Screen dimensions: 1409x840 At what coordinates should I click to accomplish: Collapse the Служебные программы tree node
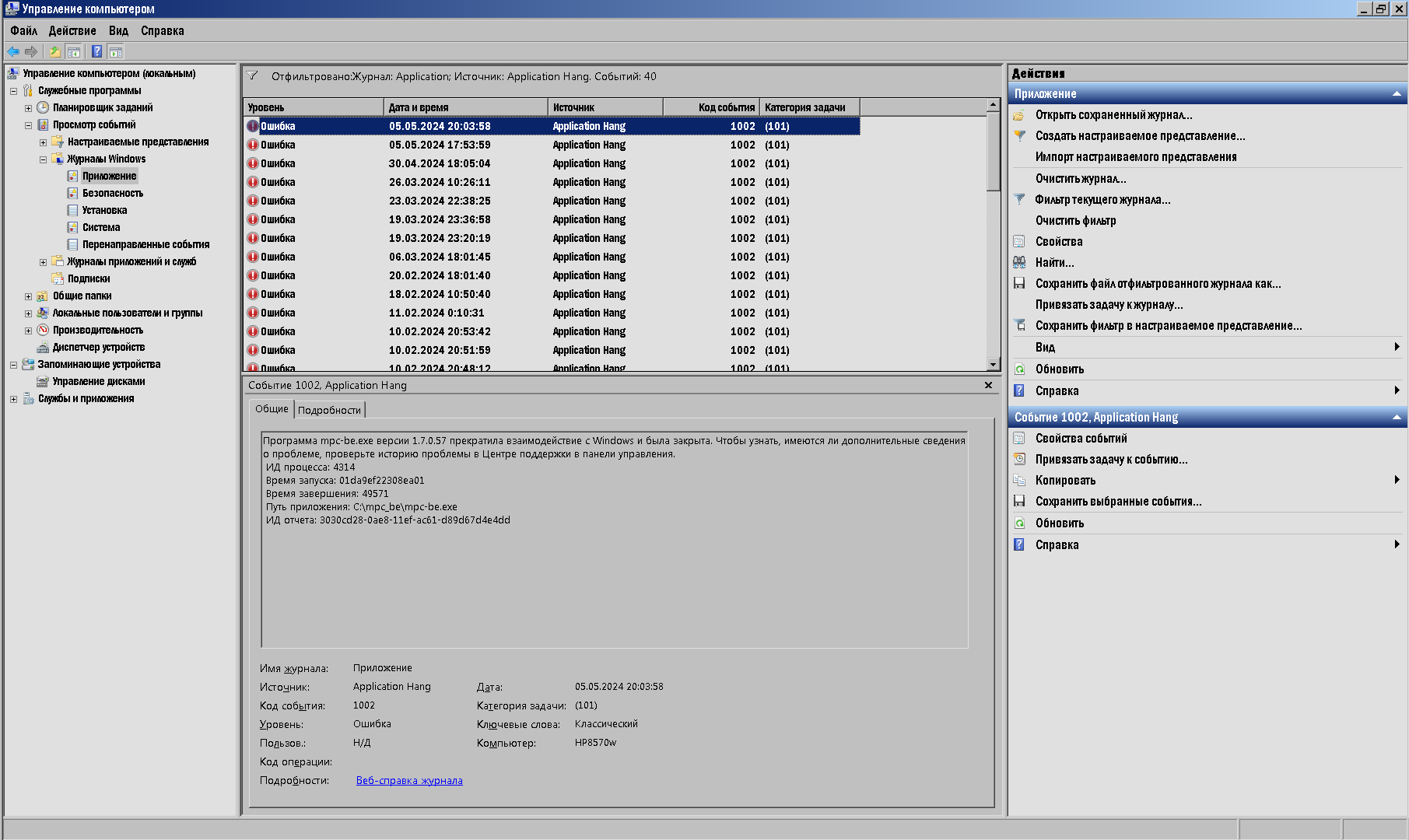coord(13,91)
